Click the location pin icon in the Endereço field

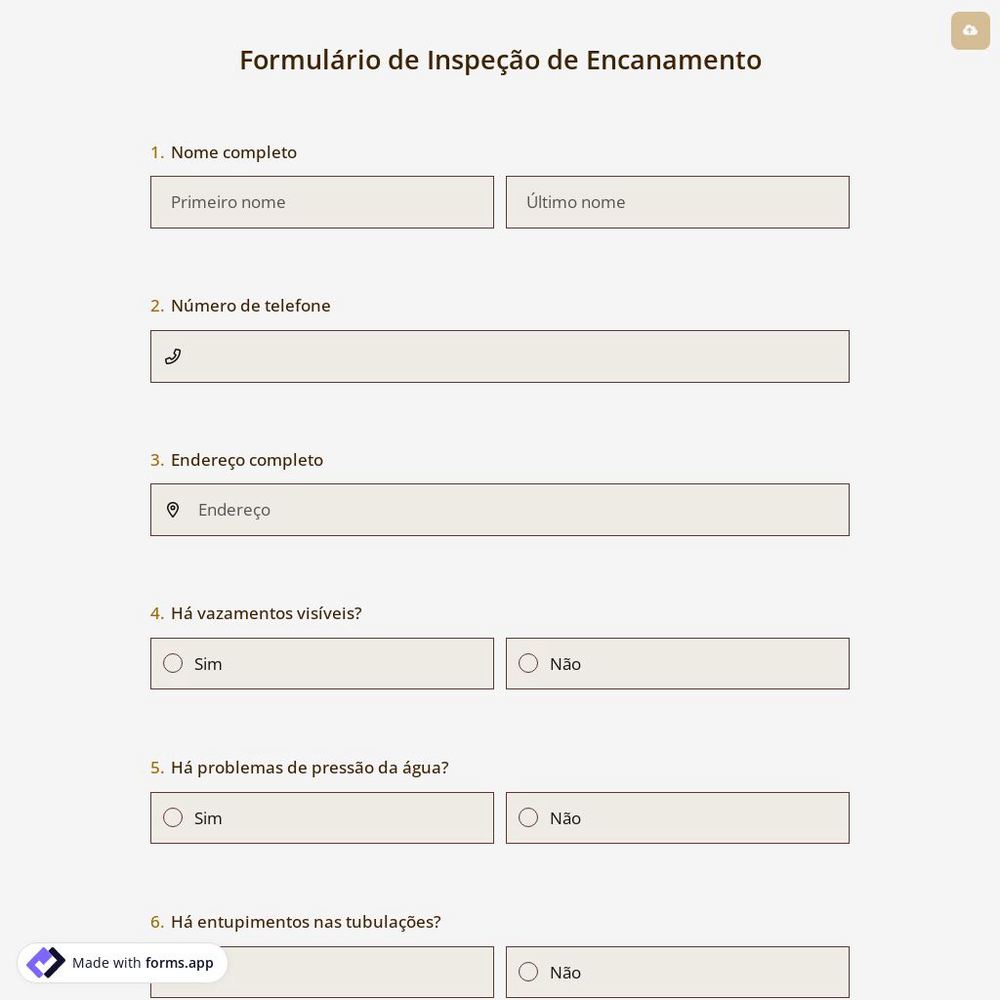click(173, 509)
